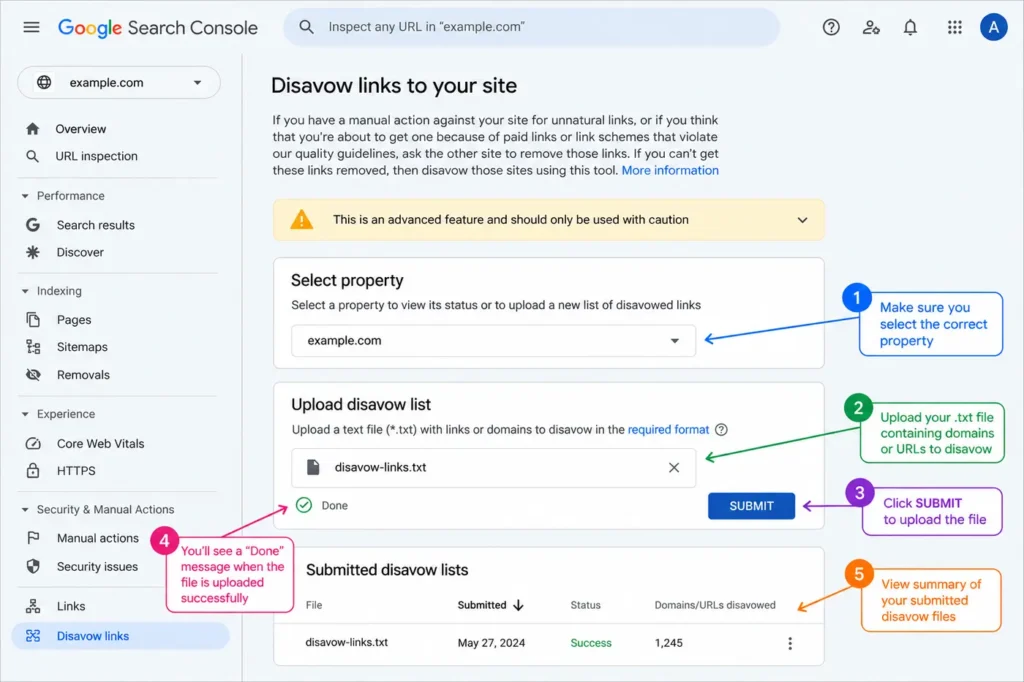Open more options for disavow-links.txt row
The width and height of the screenshot is (1024, 682).
(790, 643)
